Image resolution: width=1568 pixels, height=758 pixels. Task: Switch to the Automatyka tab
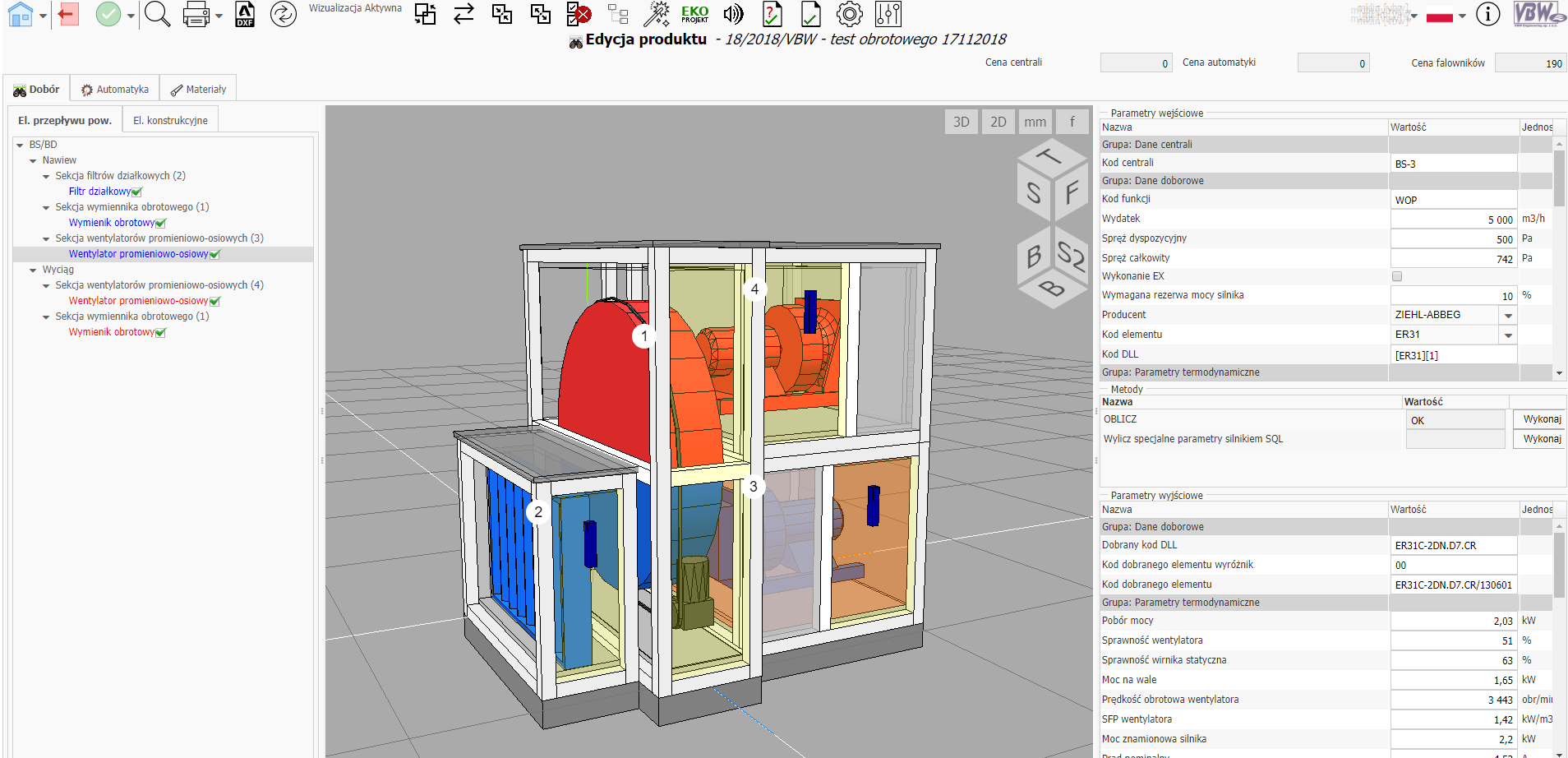[x=115, y=89]
